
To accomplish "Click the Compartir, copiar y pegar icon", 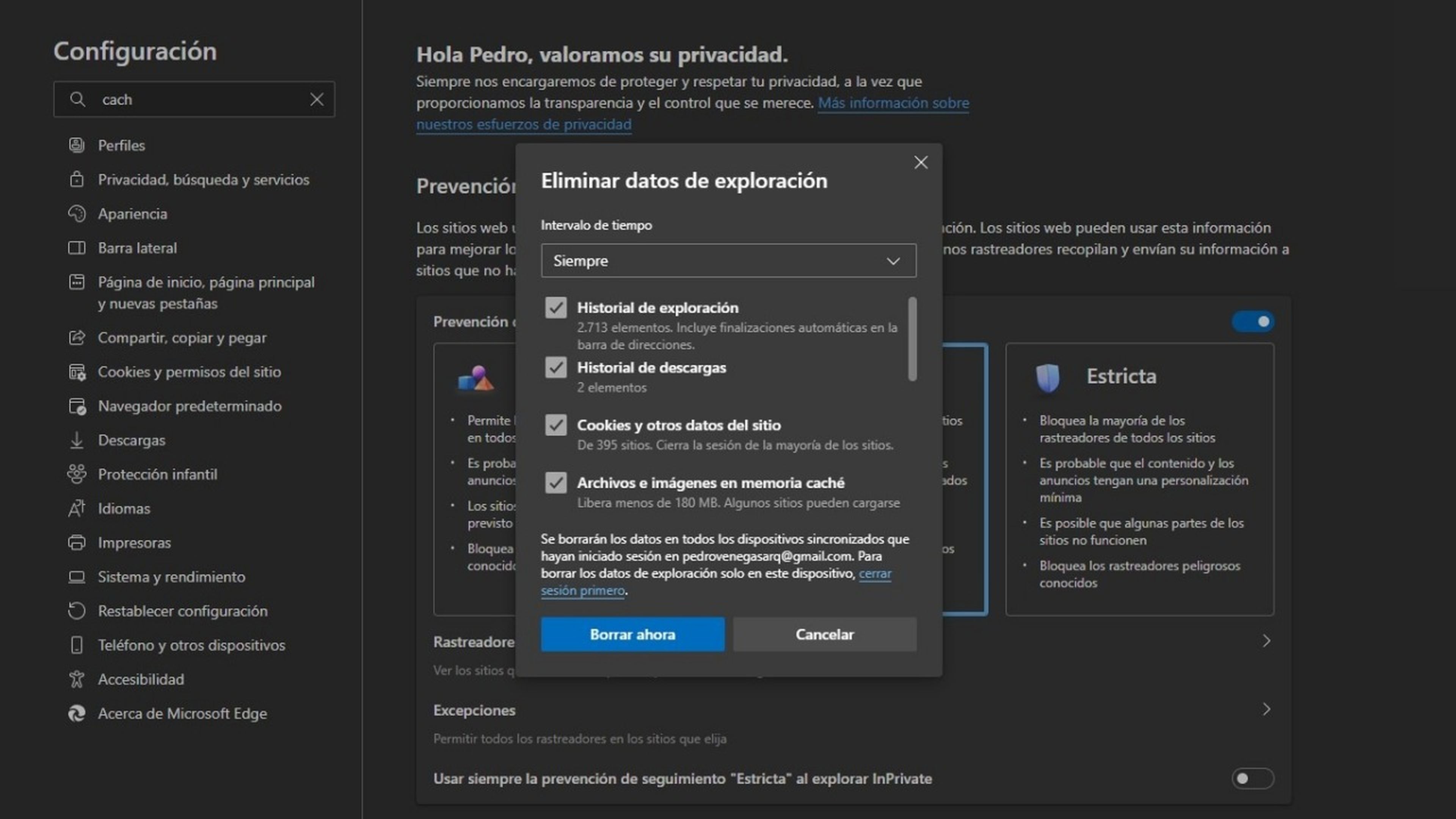I will pos(77,337).
